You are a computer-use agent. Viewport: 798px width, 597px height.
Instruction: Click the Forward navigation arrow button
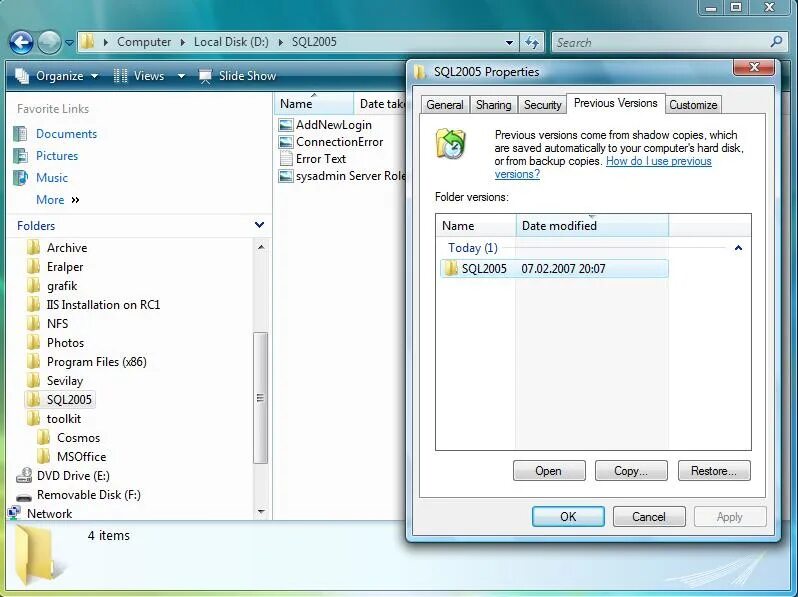tap(49, 42)
